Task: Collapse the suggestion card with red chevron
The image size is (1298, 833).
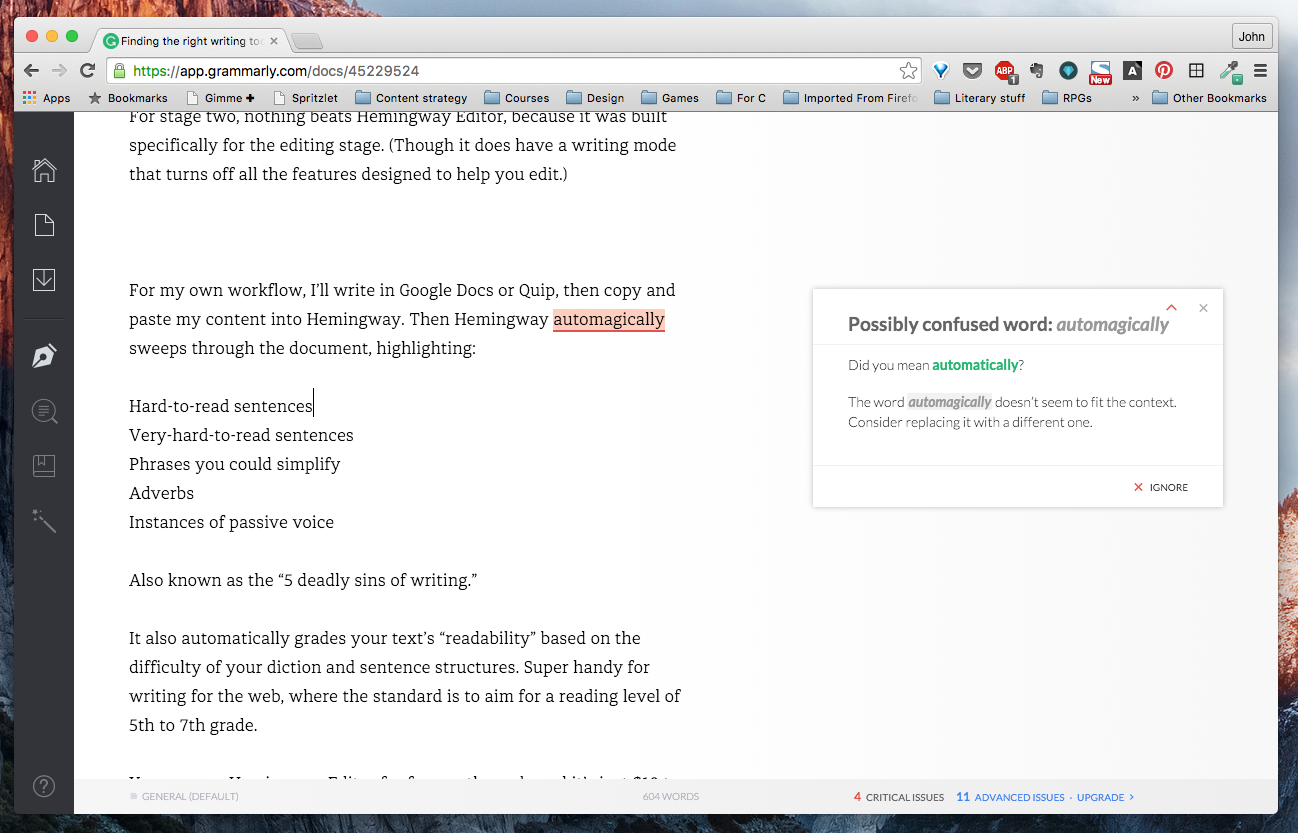Action: point(1171,307)
